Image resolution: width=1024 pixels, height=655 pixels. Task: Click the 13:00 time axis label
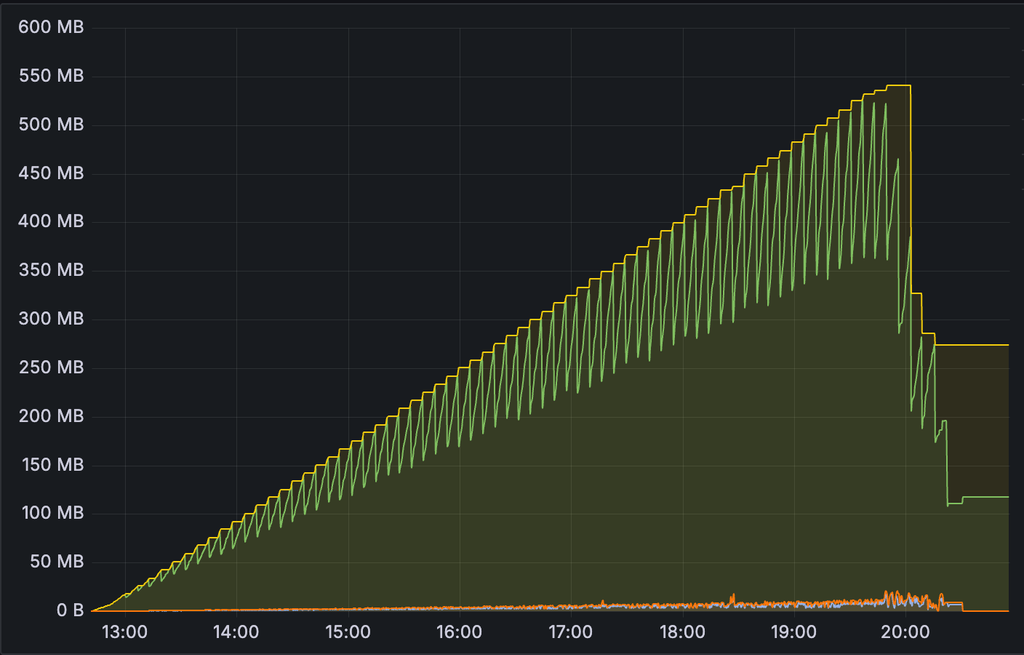[125, 632]
